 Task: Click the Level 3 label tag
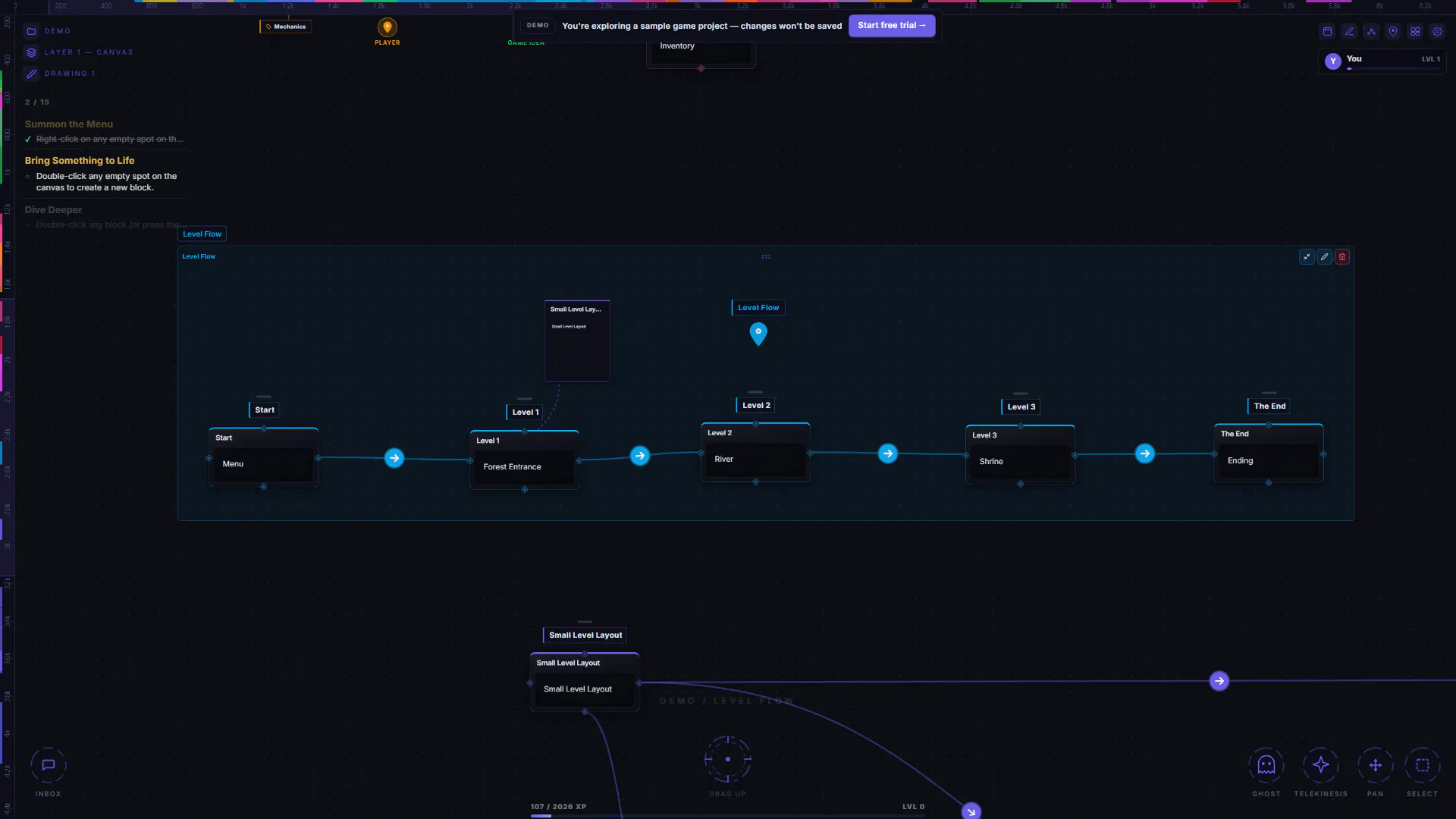pyautogui.click(x=1021, y=407)
